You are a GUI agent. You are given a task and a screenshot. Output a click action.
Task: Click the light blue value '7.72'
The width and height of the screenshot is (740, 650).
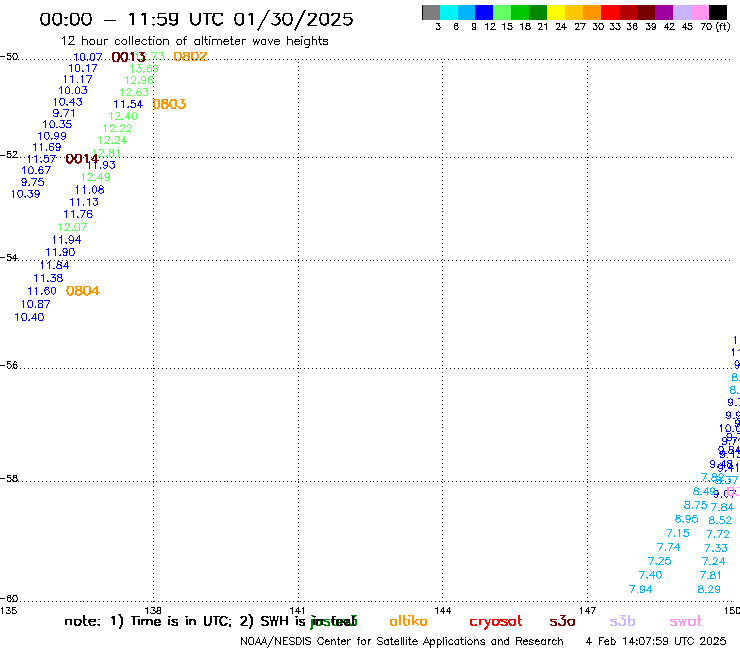[718, 534]
